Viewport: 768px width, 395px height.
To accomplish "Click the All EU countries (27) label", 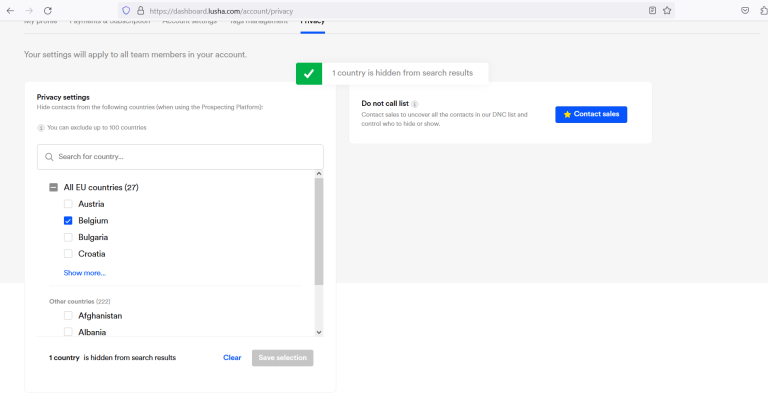I will pyautogui.click(x=101, y=187).
